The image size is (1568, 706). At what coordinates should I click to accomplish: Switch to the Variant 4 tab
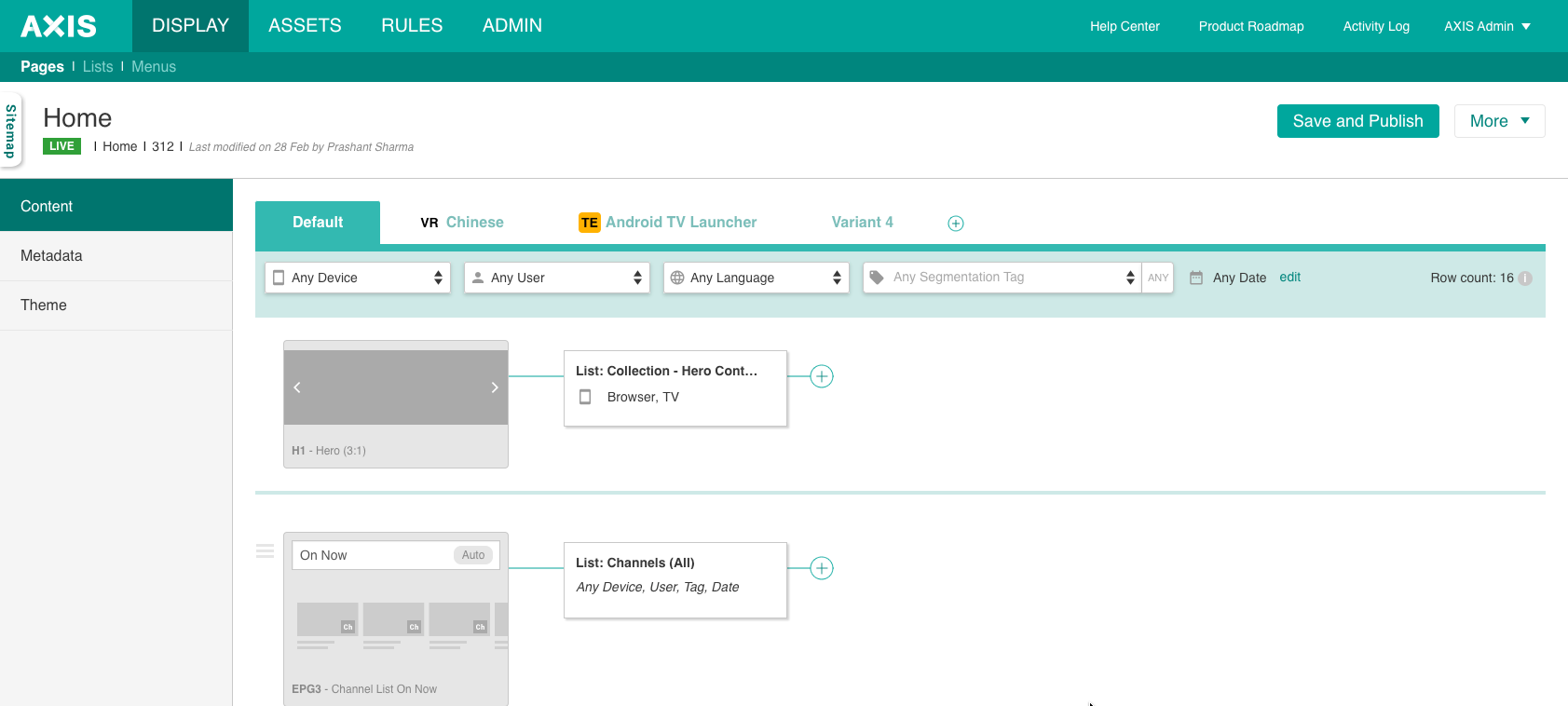862,223
